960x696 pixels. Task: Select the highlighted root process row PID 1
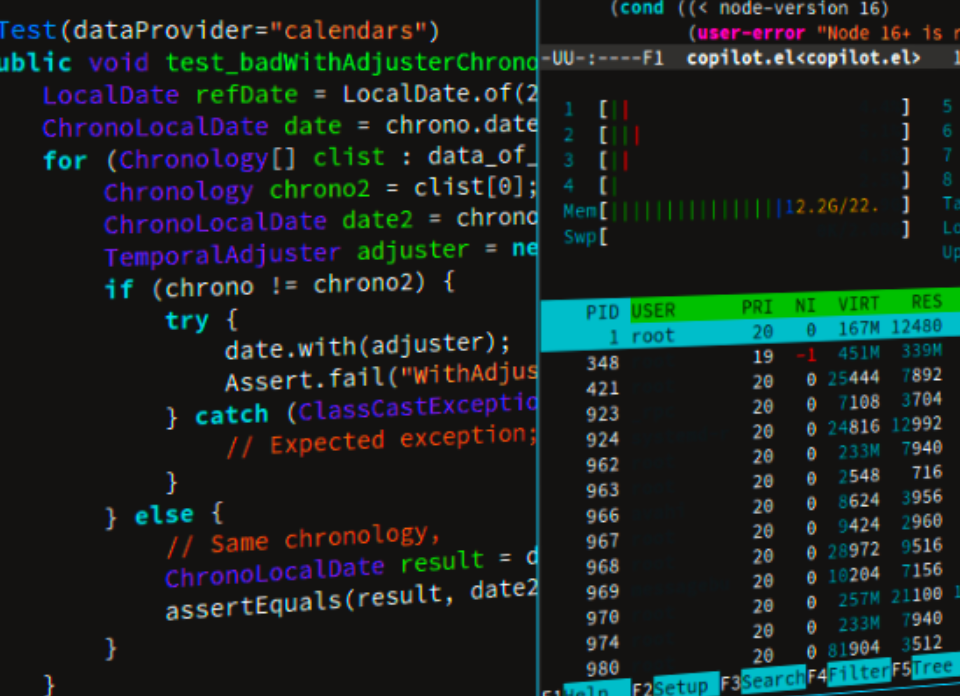(751, 334)
